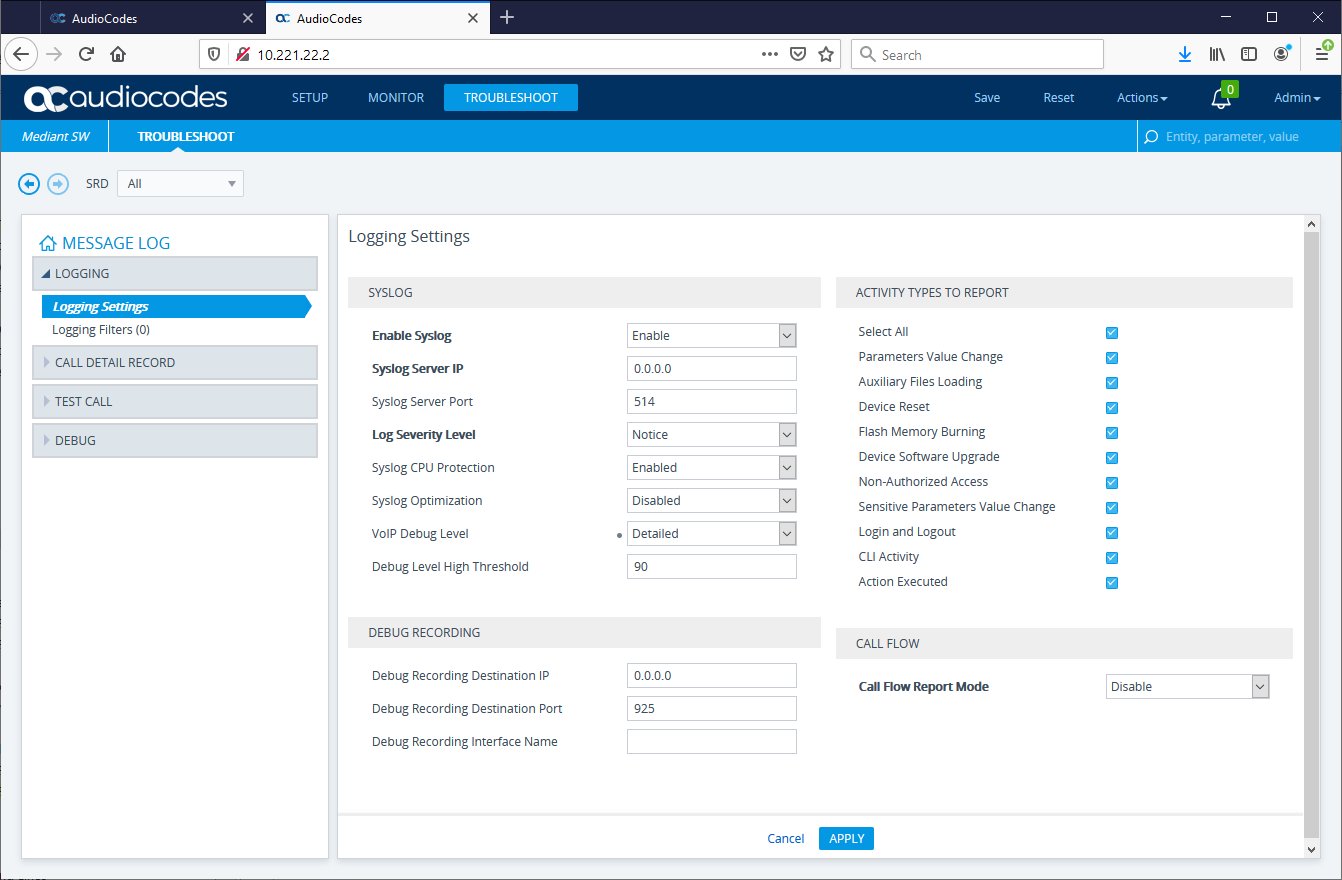Click the alarm bell notification icon

pyautogui.click(x=1220, y=98)
